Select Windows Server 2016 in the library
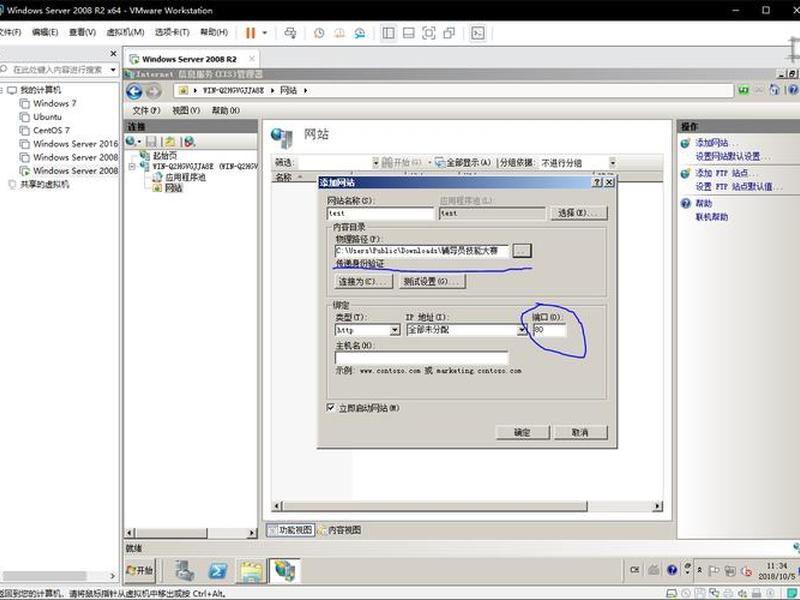Screen dimensions: 800x600 (75, 144)
